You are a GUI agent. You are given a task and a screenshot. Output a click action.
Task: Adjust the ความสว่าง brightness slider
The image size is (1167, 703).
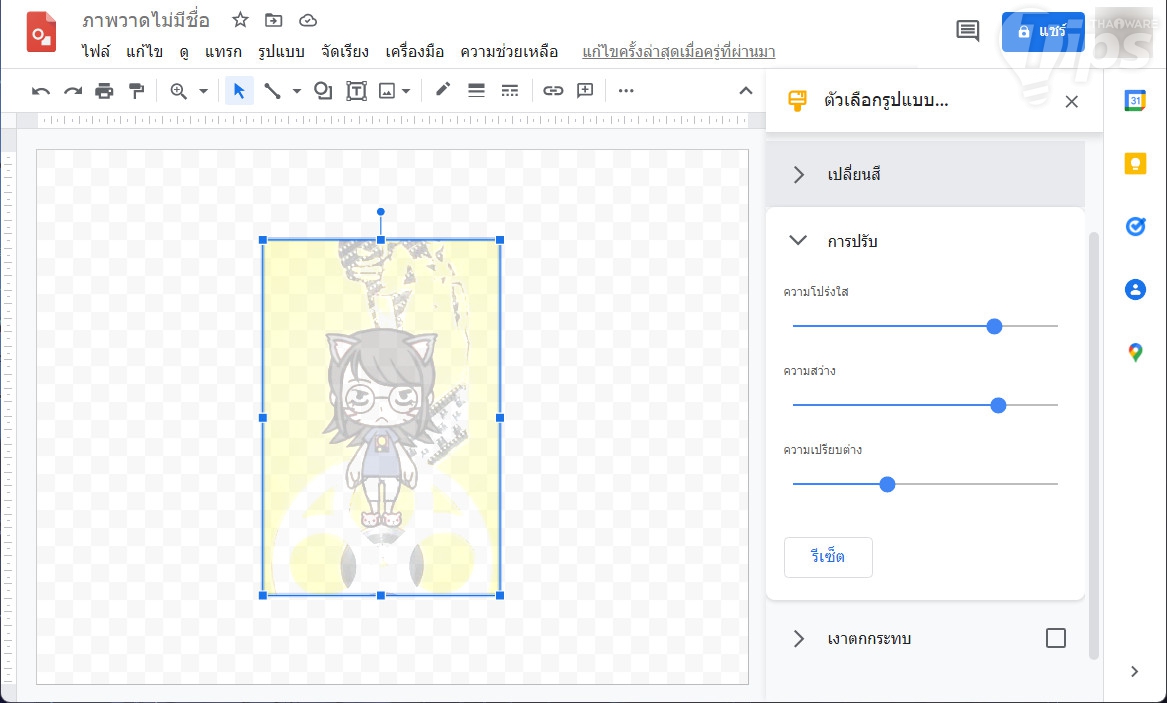[998, 405]
